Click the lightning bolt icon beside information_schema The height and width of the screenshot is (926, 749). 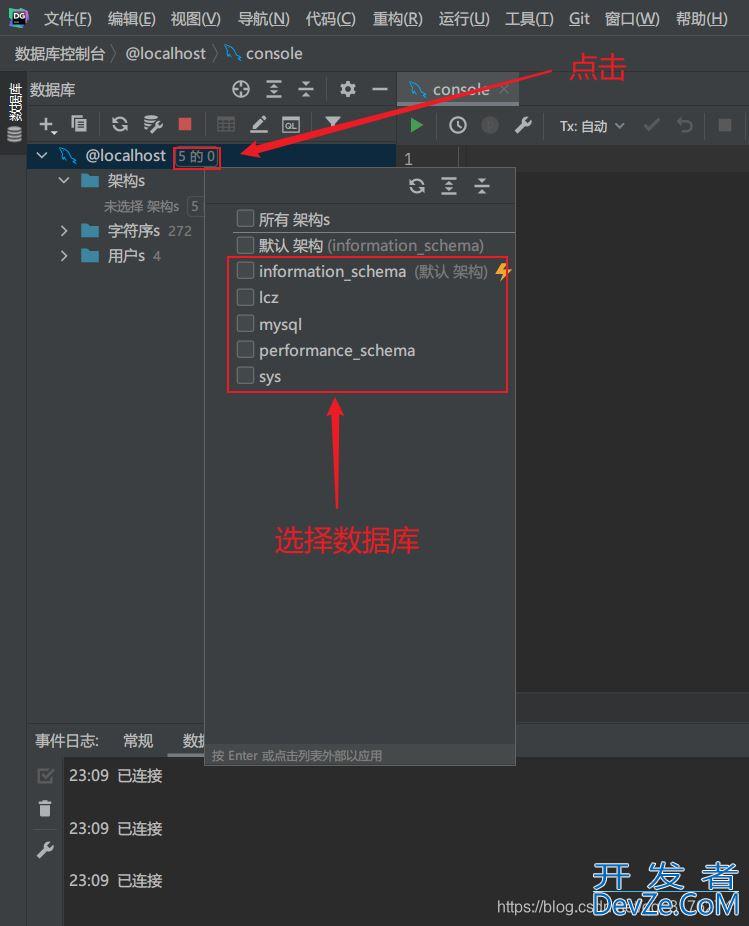pos(502,272)
